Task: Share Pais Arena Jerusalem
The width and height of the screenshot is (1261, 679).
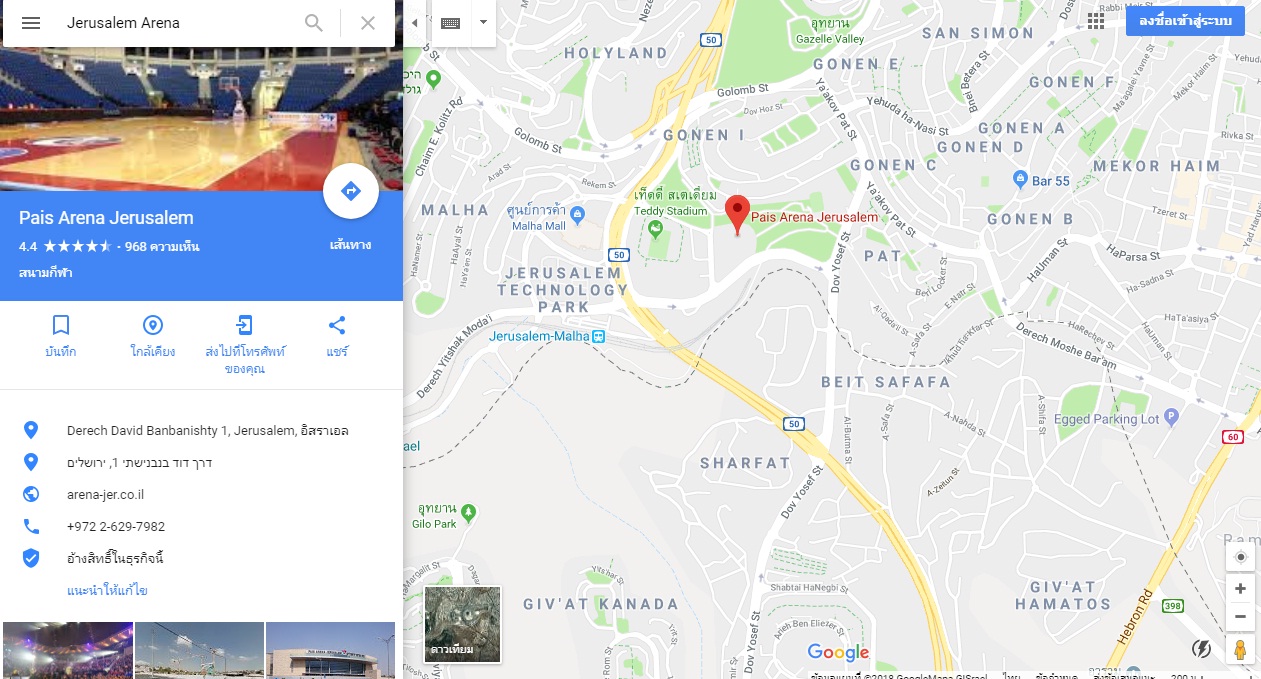Action: pyautogui.click(x=337, y=337)
